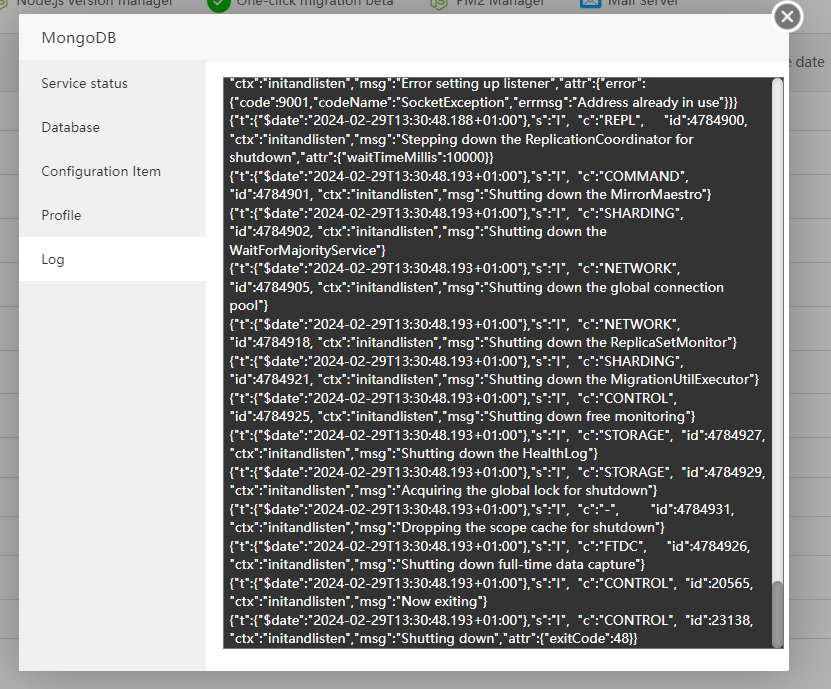
Task: Open the Service status tab
Action: coord(112,83)
